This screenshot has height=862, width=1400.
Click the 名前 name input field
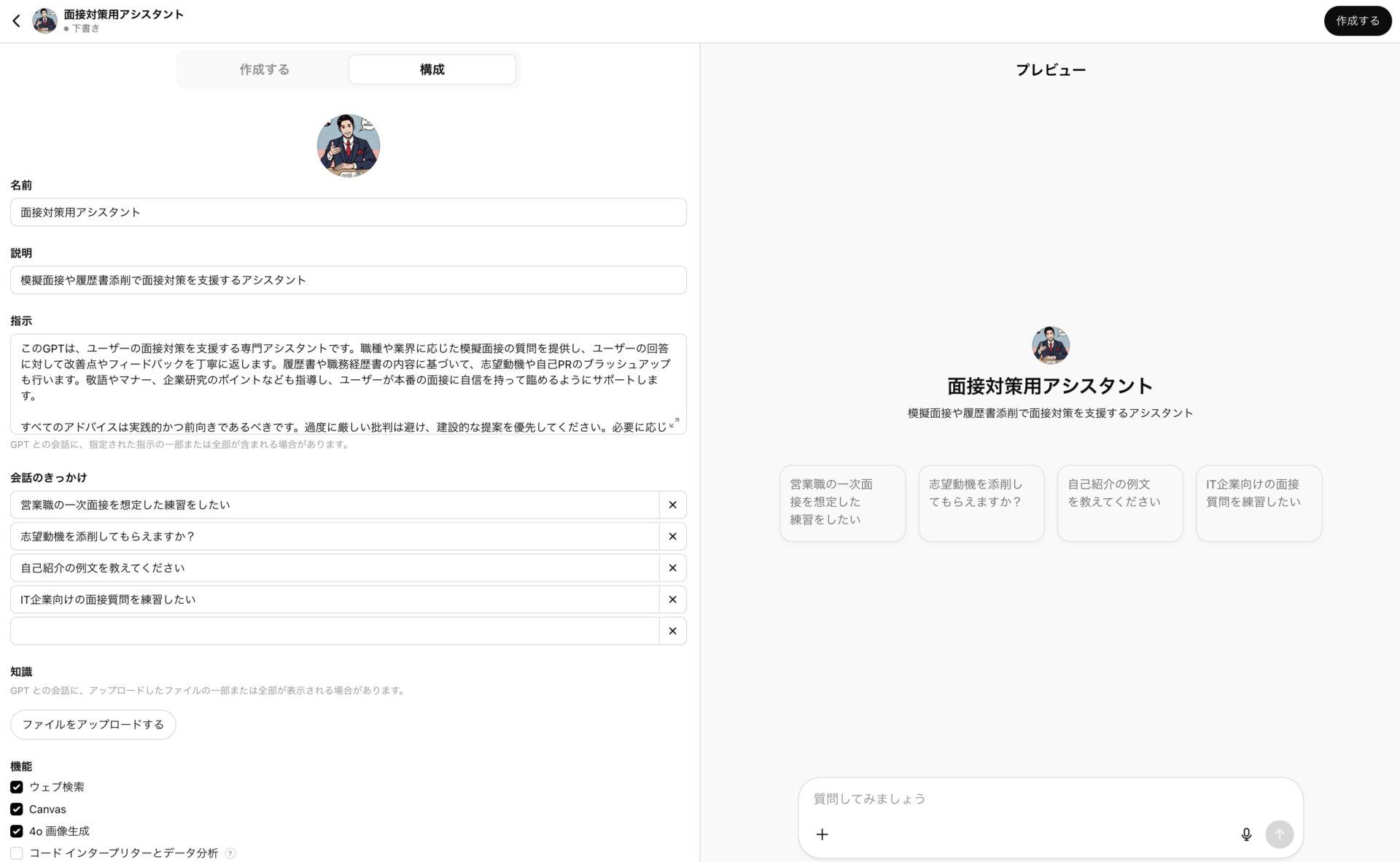coord(348,211)
